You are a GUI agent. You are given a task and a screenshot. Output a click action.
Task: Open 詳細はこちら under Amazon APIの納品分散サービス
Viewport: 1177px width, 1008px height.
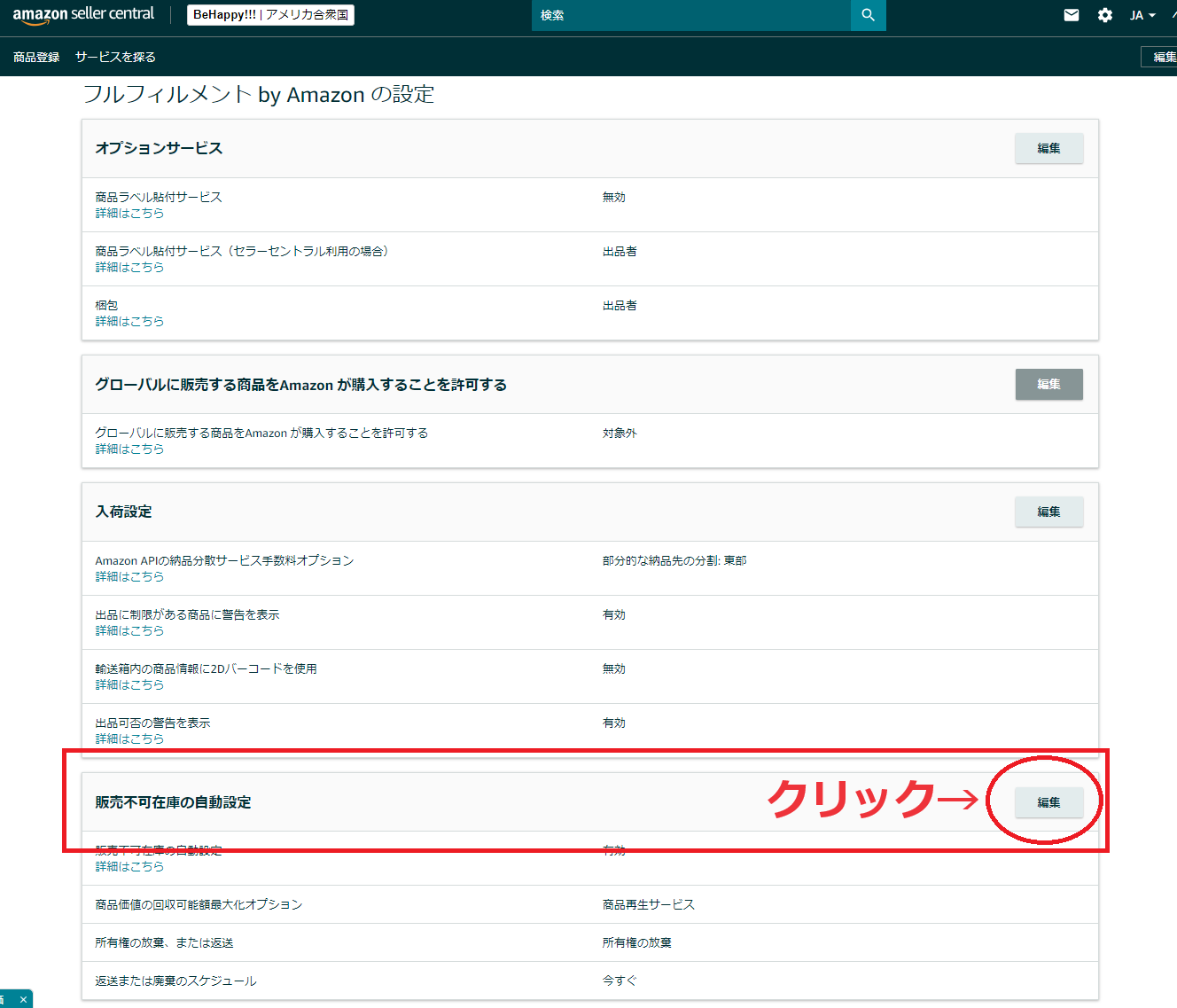[129, 576]
